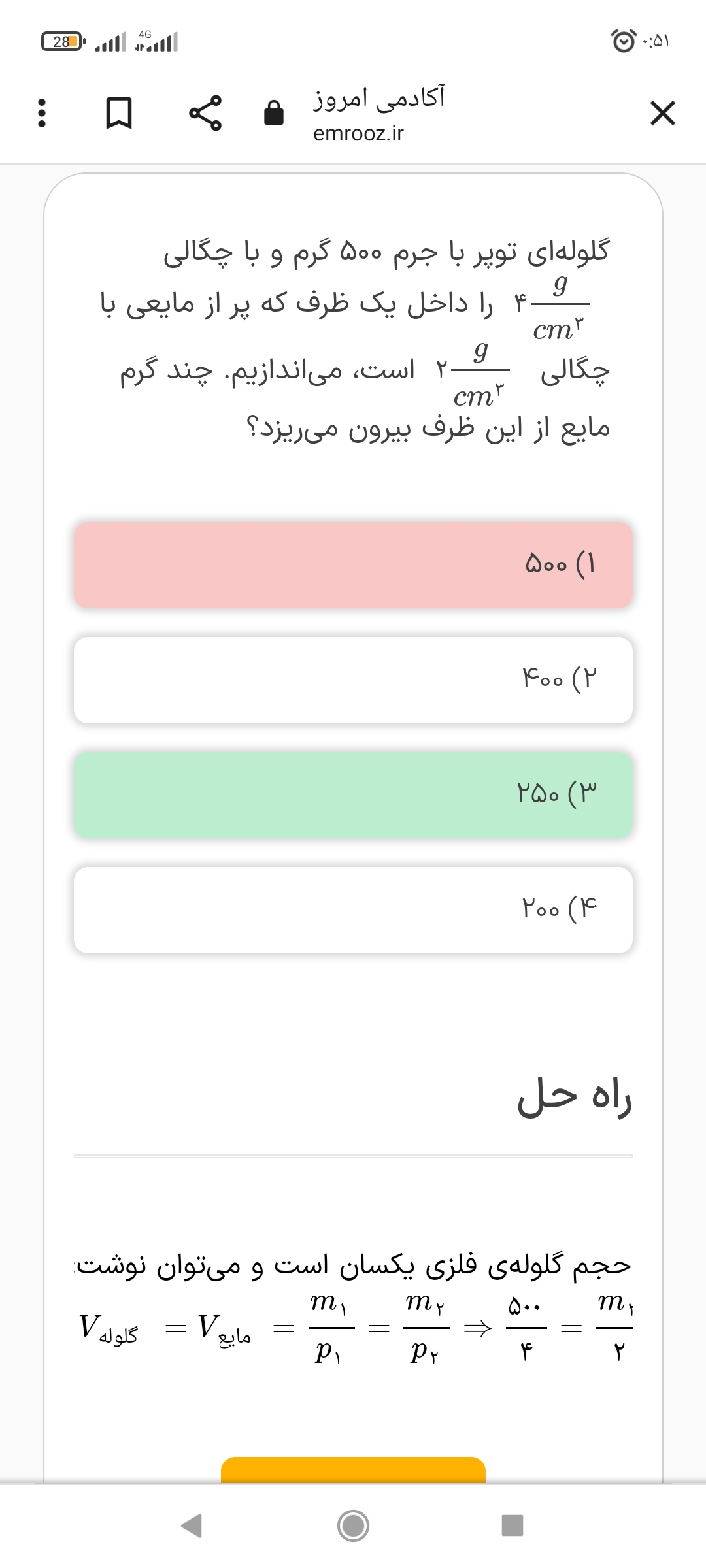Tap the share icon
This screenshot has height=1568, width=706.
(205, 113)
